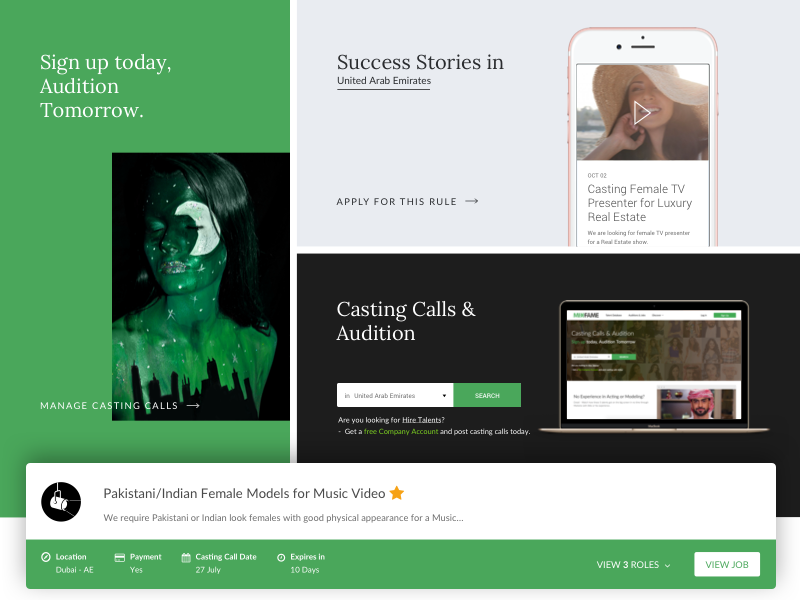The height and width of the screenshot is (600, 800).
Task: Click the View Job button
Action: (727, 564)
